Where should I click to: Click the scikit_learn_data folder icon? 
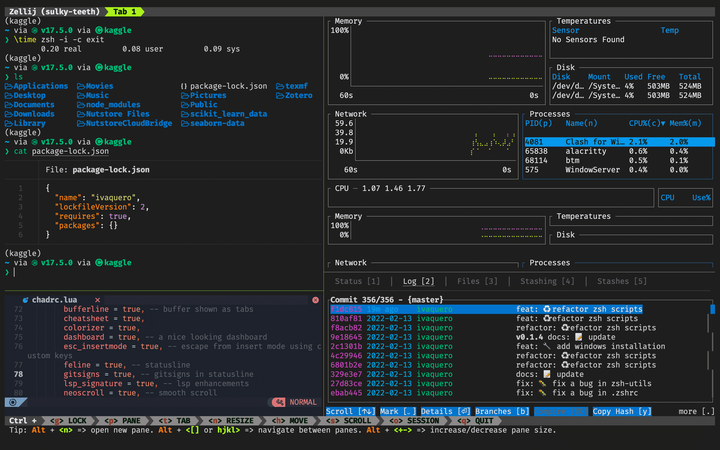tap(184, 114)
